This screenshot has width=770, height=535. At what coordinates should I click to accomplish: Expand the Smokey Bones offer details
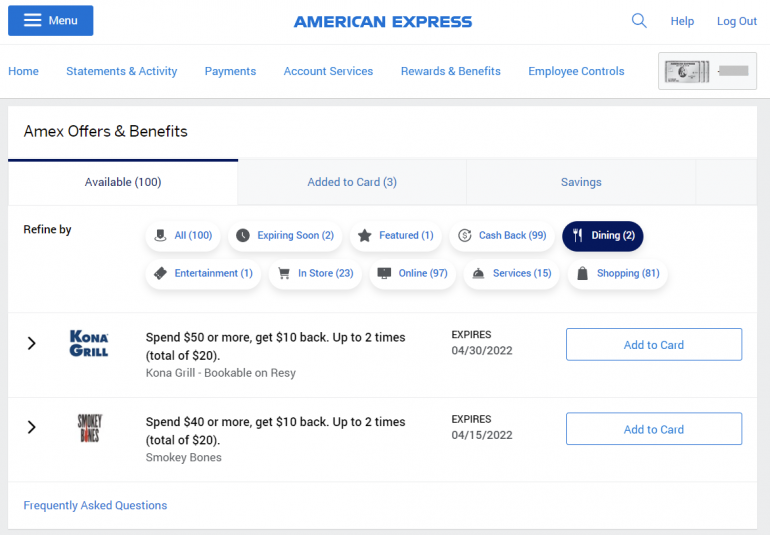point(31,427)
